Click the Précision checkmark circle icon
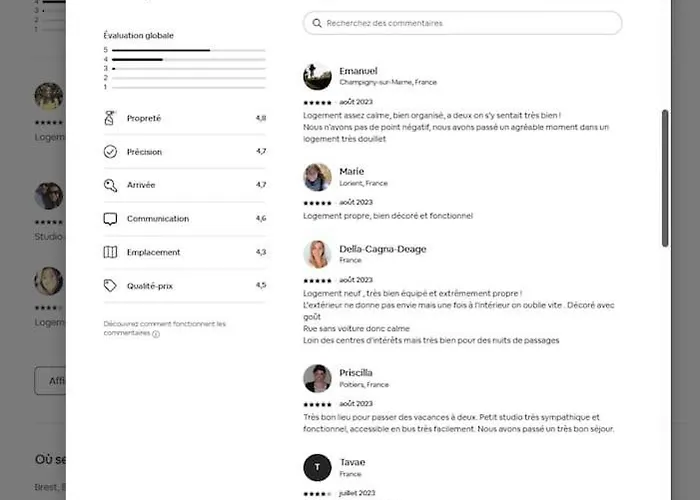Image resolution: width=700 pixels, height=500 pixels. 110,152
